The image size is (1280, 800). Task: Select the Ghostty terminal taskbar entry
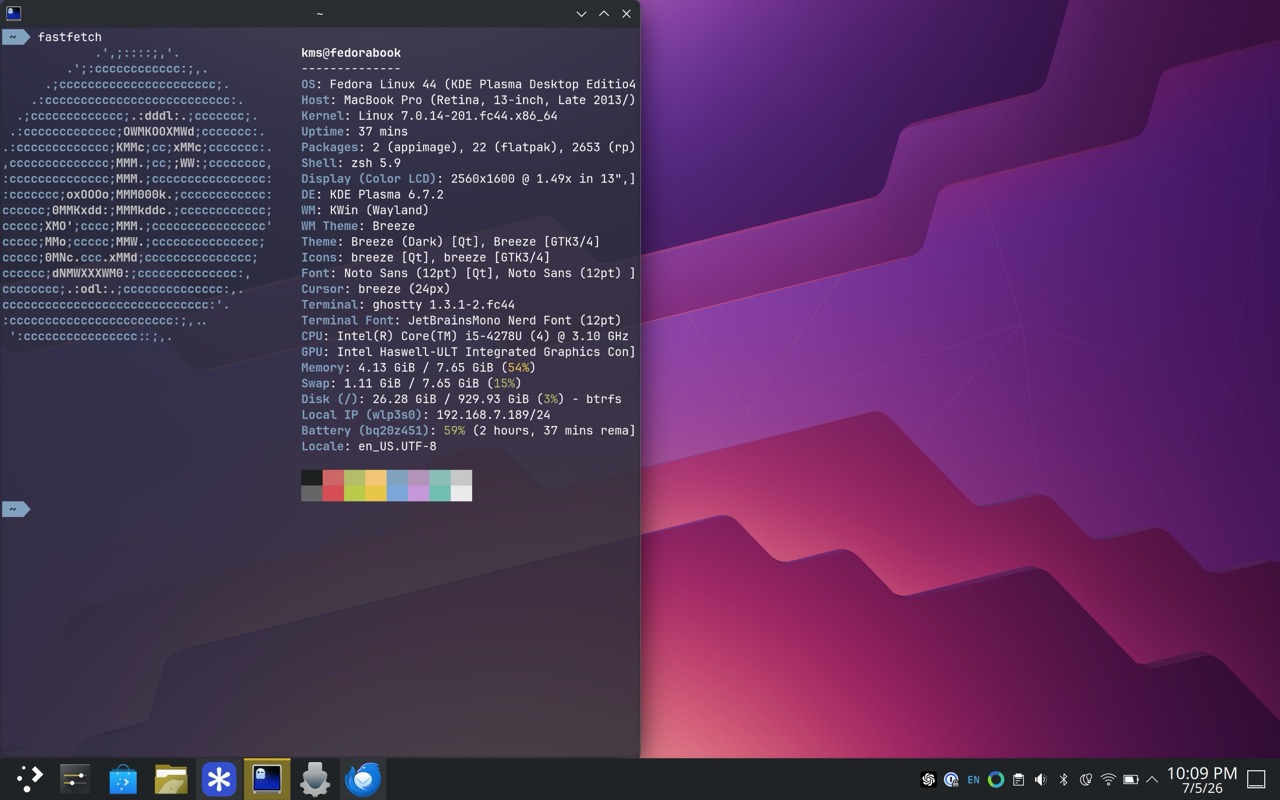[267, 779]
